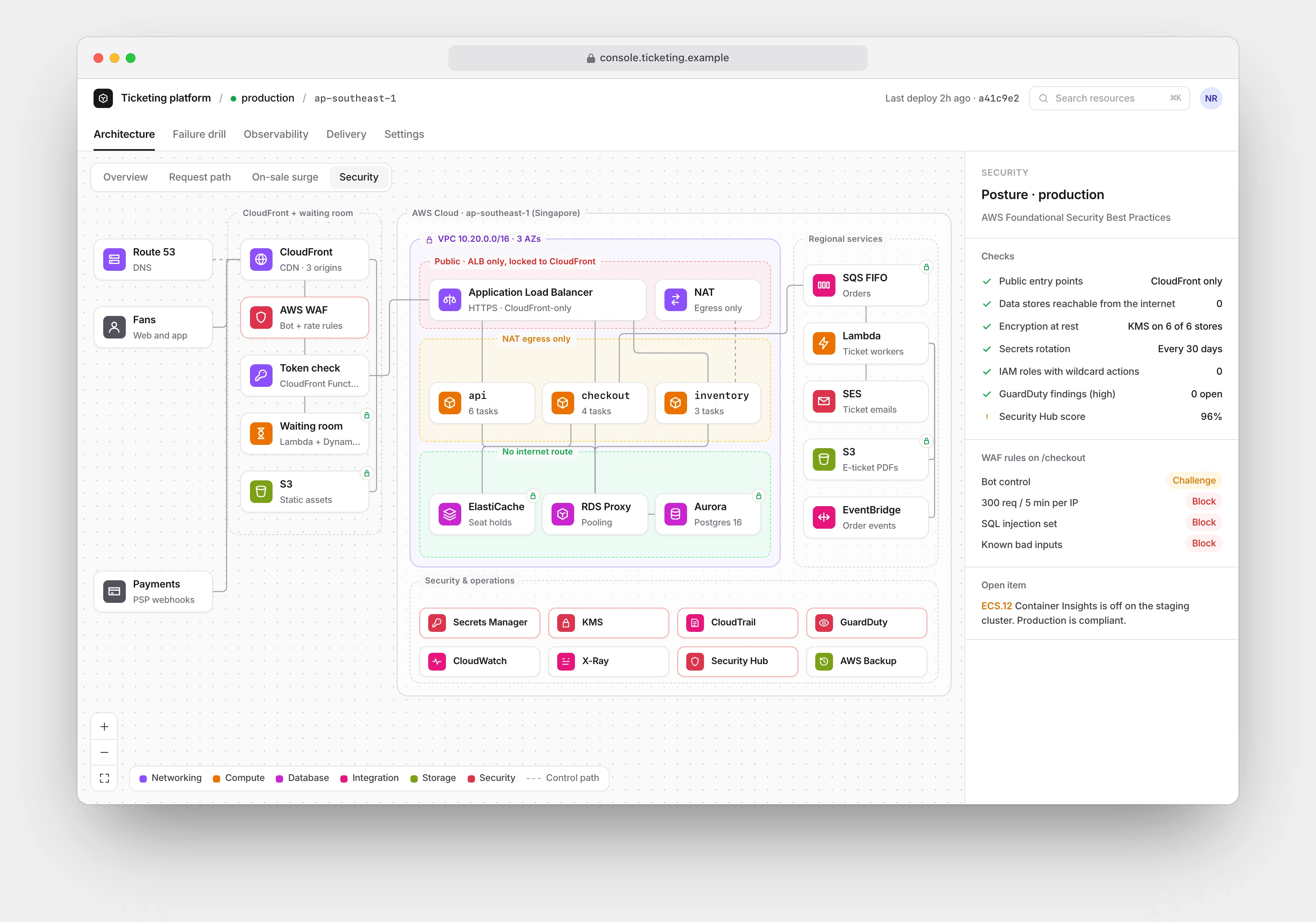Click the inventory service cube icon
Image resolution: width=1316 pixels, height=922 pixels.
tap(675, 402)
